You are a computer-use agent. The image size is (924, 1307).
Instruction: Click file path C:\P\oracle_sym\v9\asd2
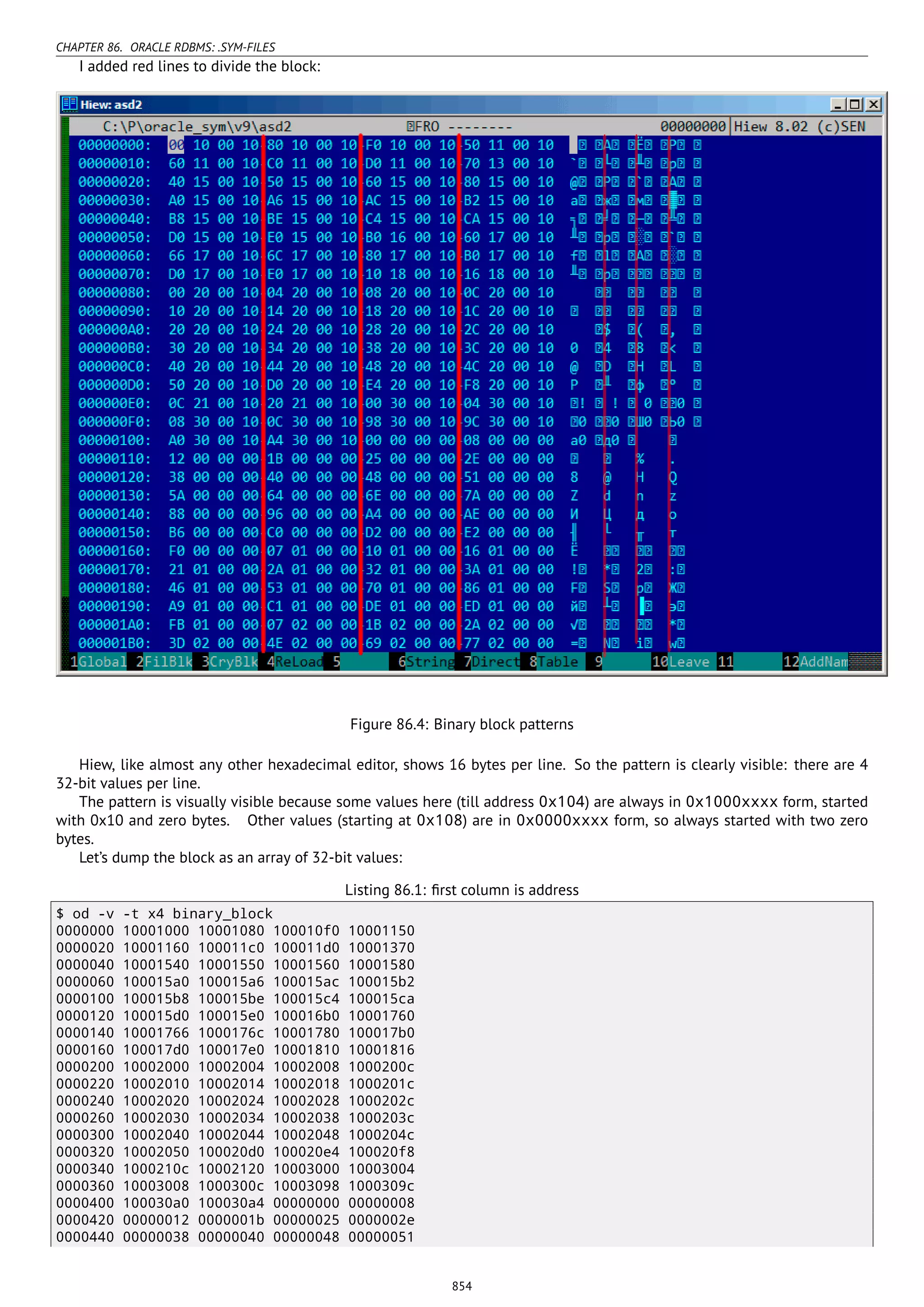[x=197, y=126]
